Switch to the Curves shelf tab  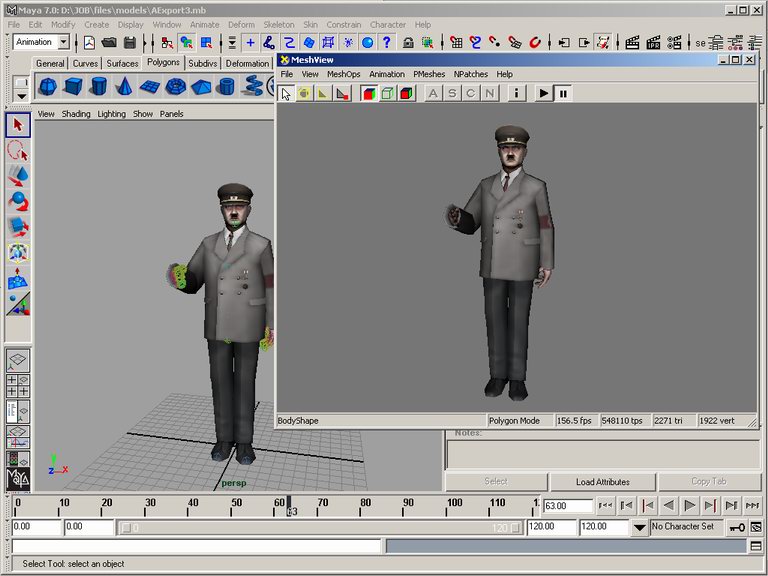pos(85,63)
